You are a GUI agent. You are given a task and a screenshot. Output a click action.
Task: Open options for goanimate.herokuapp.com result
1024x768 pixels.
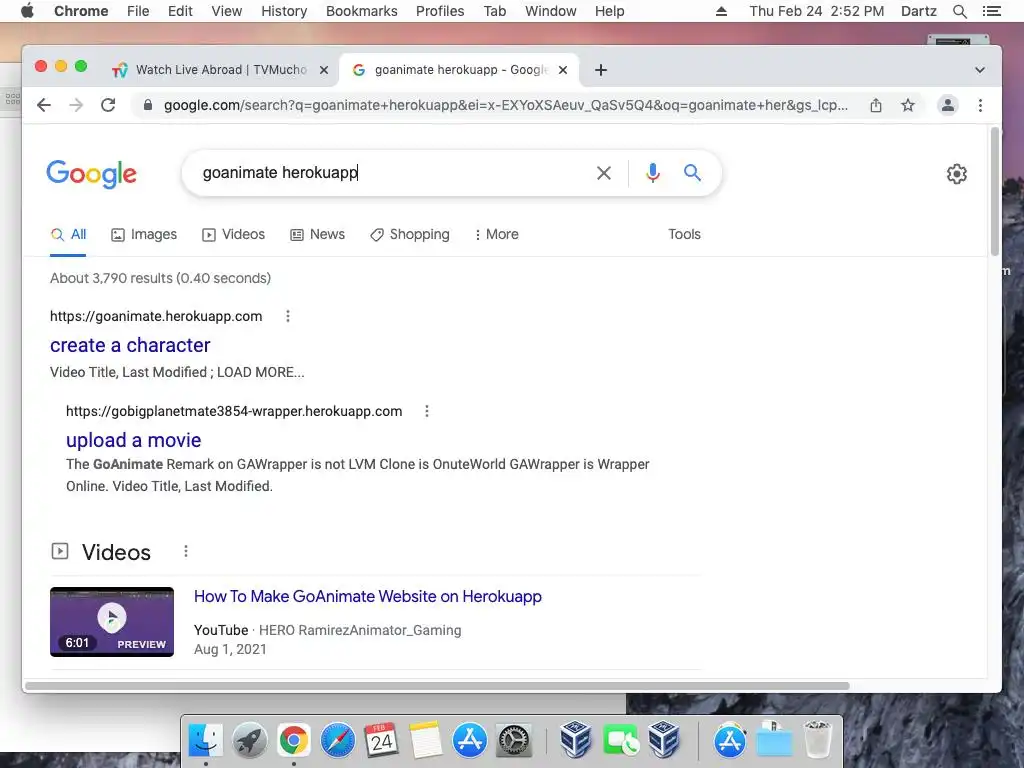(x=288, y=316)
